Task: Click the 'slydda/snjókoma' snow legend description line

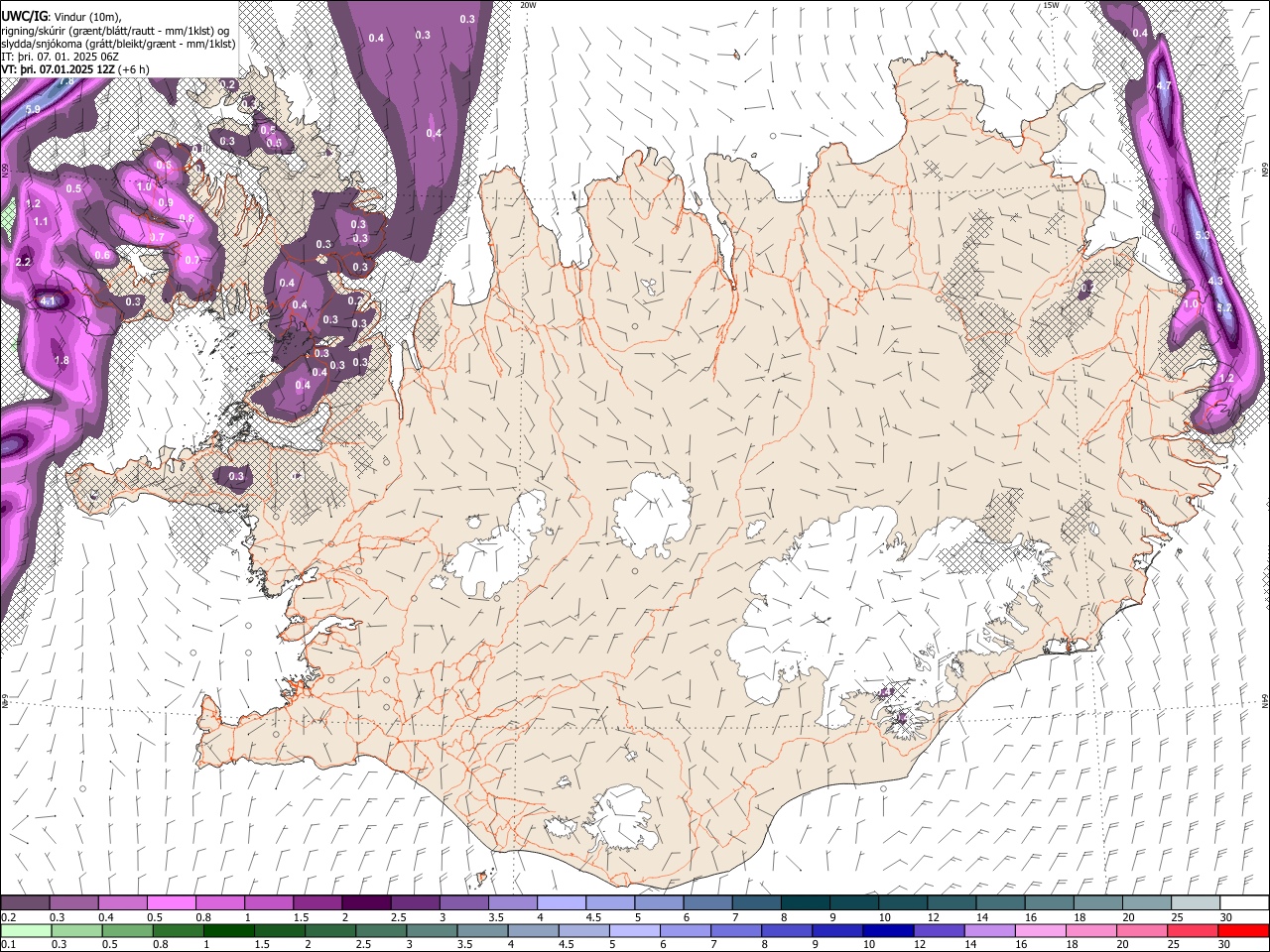Action: tap(118, 44)
